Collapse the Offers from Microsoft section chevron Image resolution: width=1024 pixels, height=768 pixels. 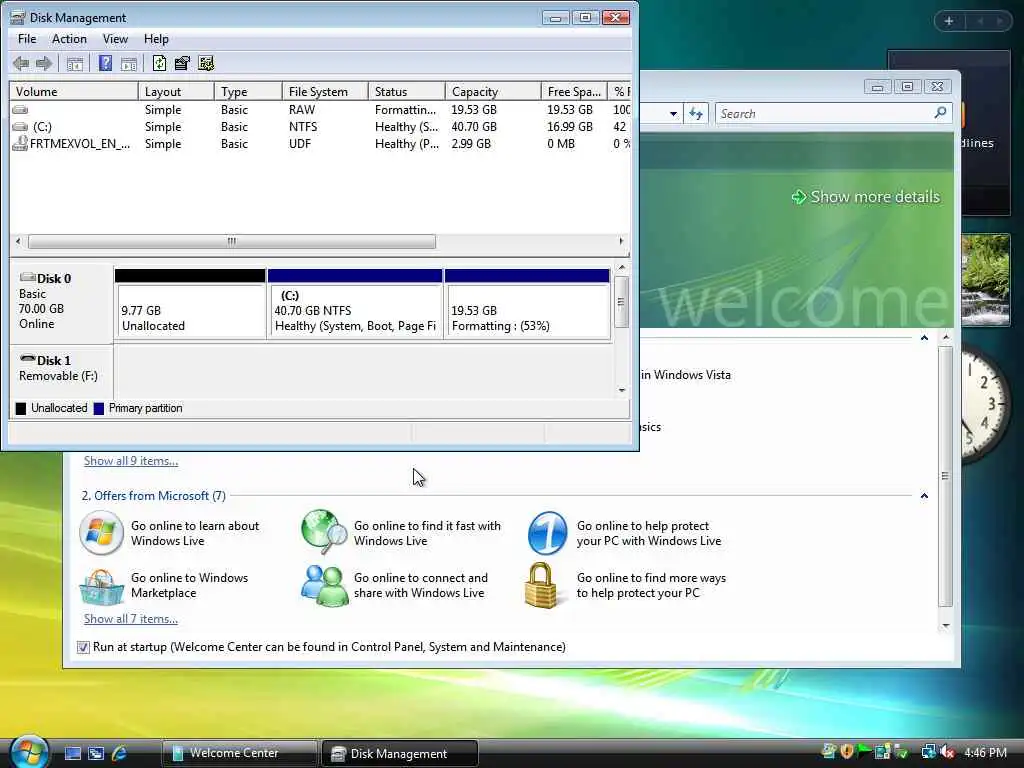pyautogui.click(x=924, y=496)
